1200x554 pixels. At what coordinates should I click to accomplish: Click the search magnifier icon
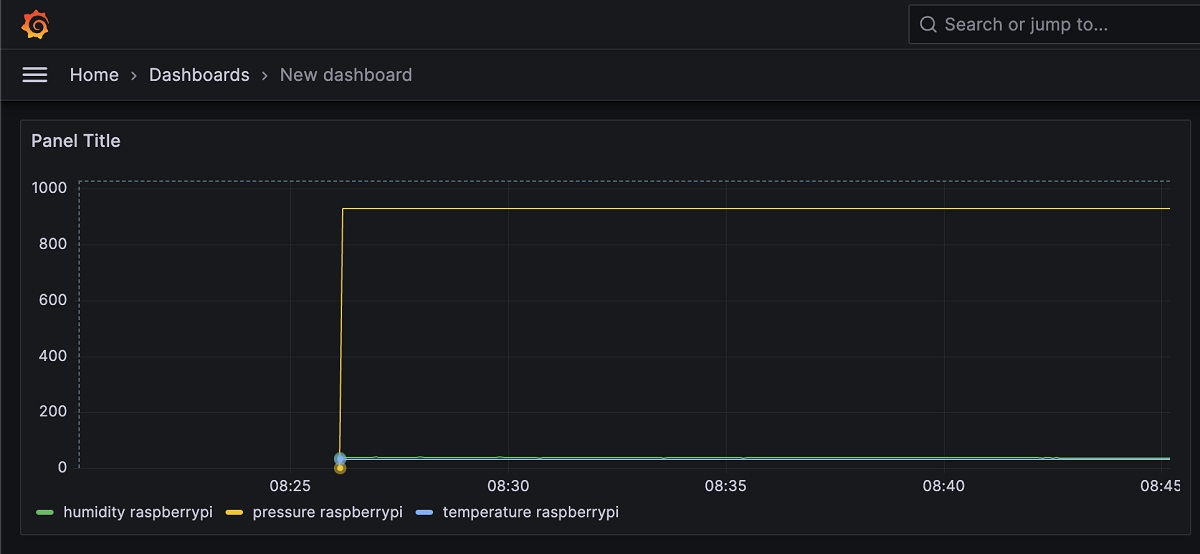coord(928,24)
